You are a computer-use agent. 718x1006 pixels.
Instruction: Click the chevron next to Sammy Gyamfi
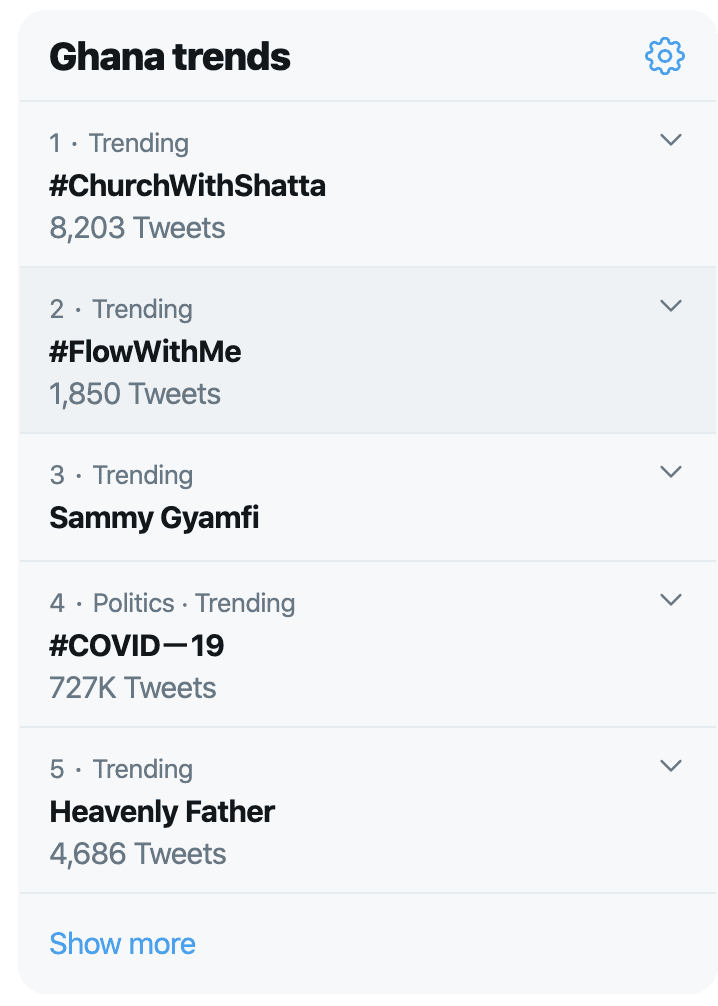tap(671, 472)
